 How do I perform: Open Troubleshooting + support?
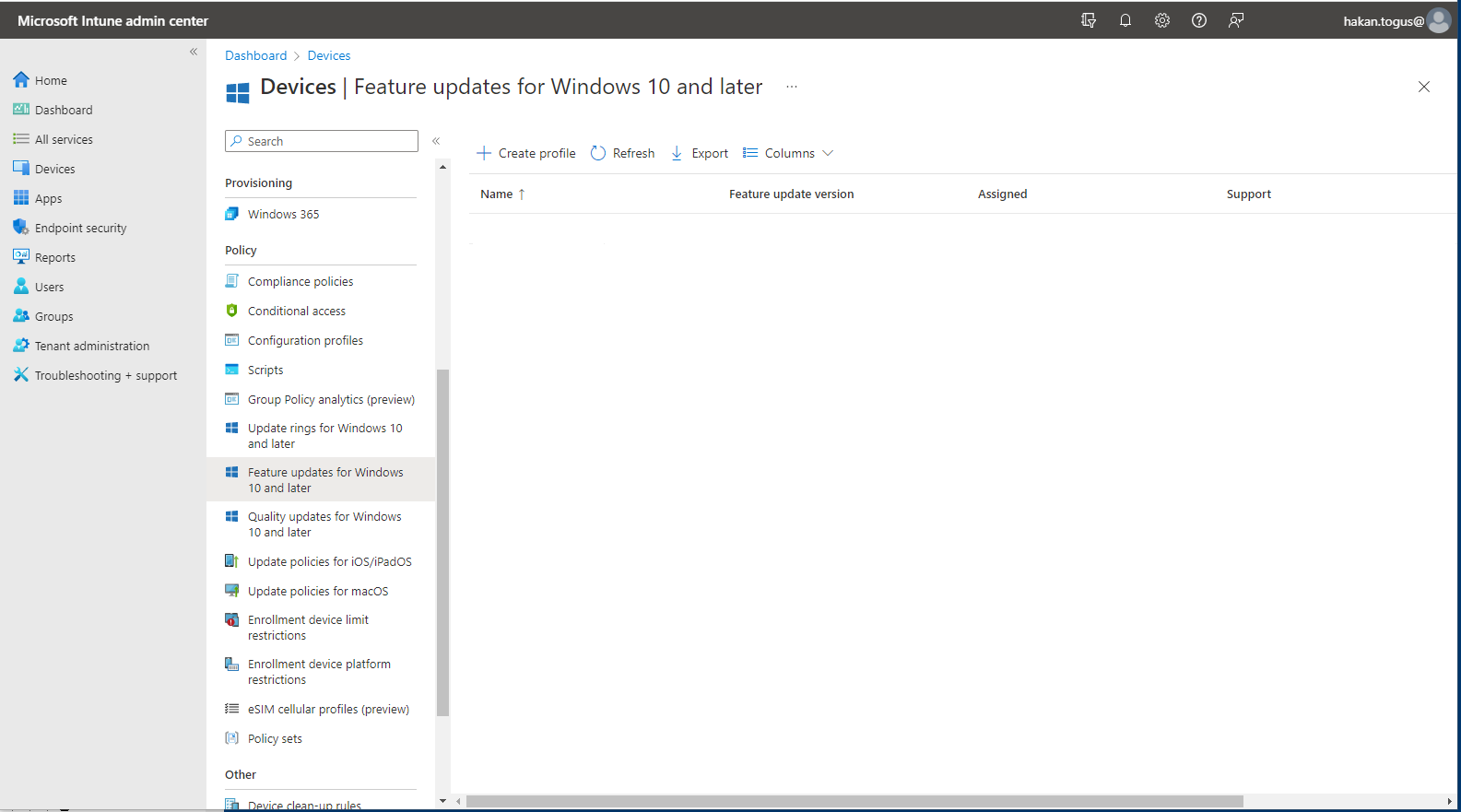coord(105,375)
